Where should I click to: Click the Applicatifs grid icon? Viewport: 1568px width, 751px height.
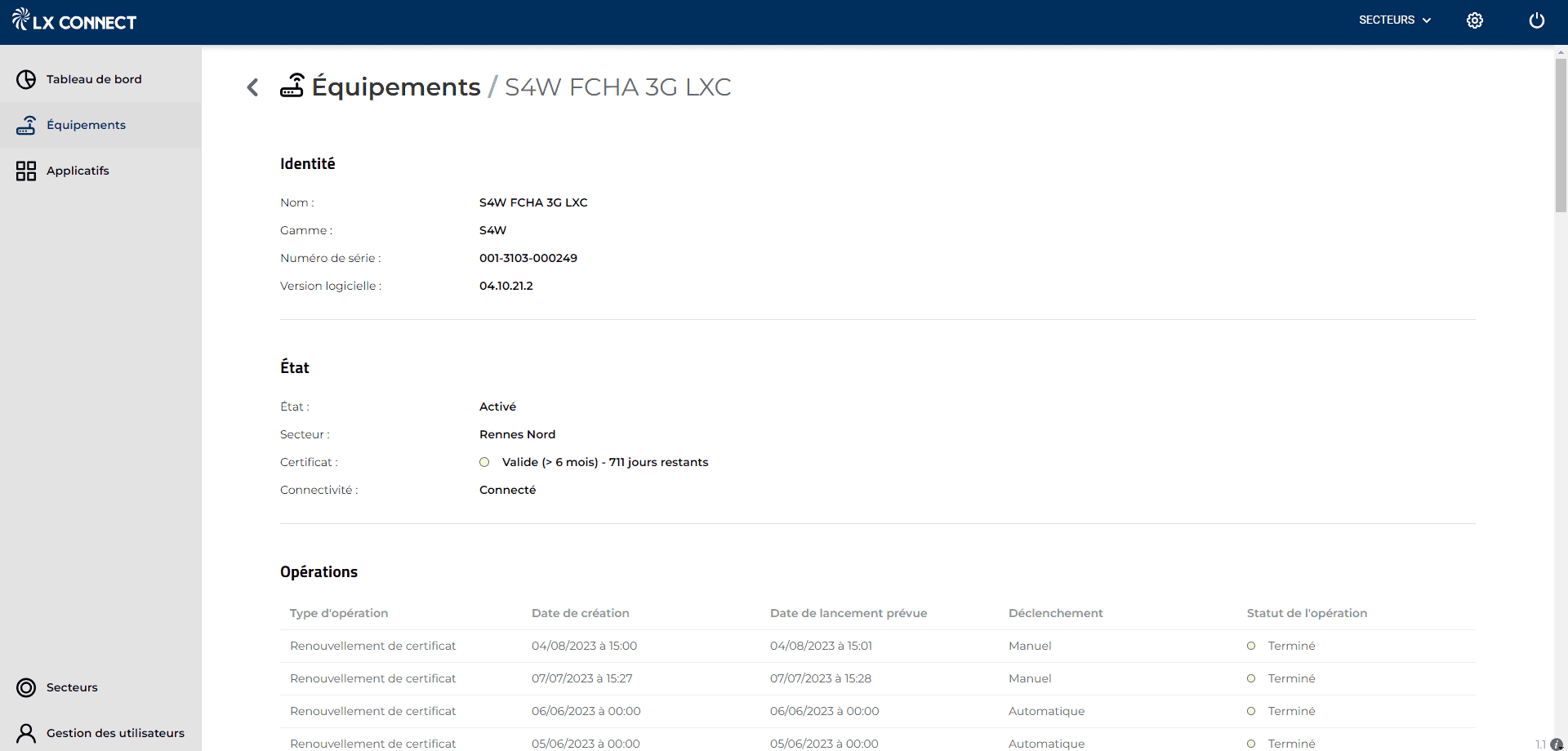coord(26,171)
